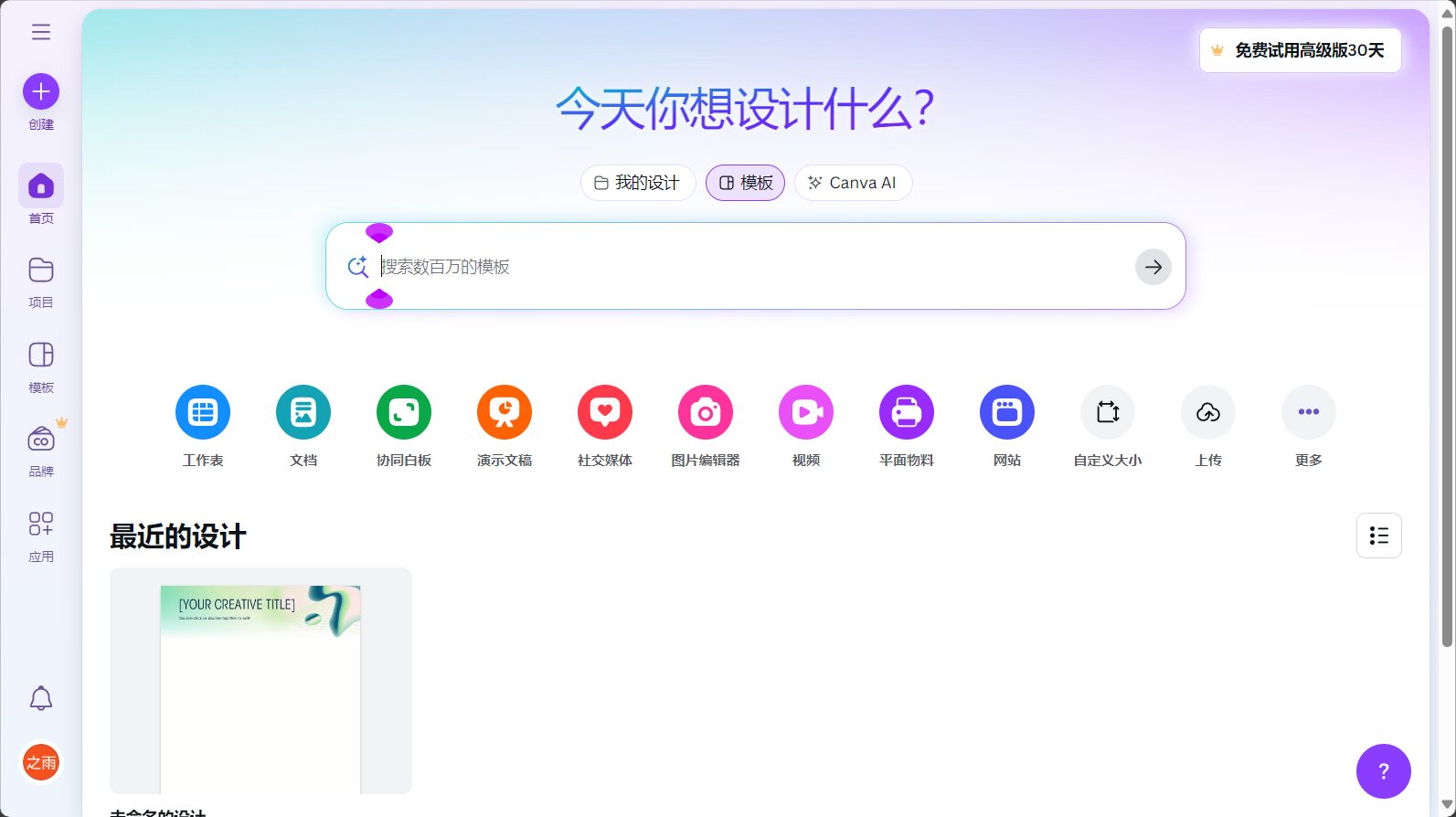Create a Doc (文档) design
Screen dimensions: 1456x817
click(303, 412)
